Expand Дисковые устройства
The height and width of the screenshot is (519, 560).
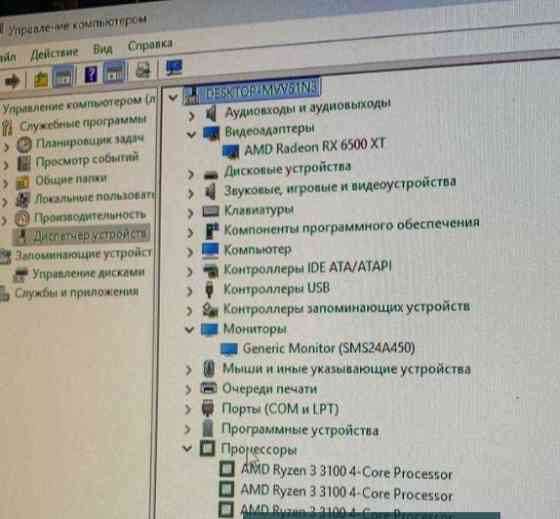(190, 175)
